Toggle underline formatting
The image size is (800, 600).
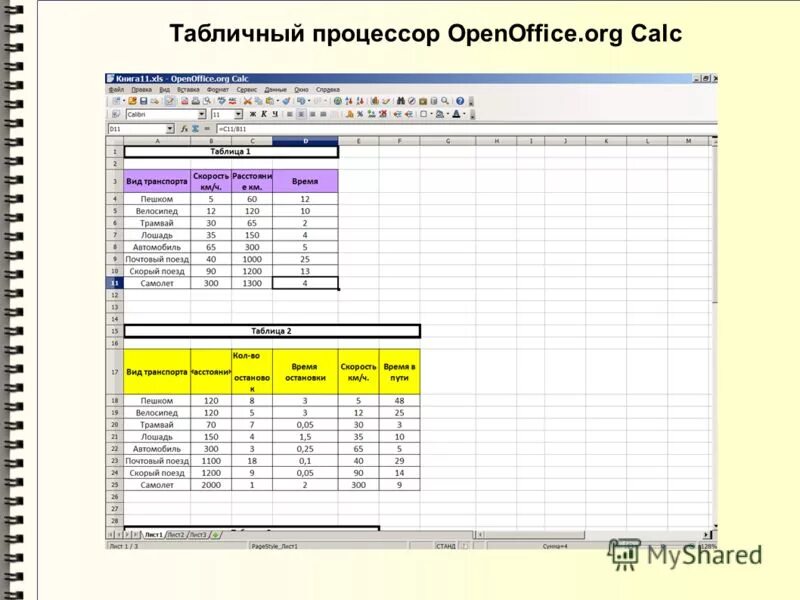click(273, 117)
